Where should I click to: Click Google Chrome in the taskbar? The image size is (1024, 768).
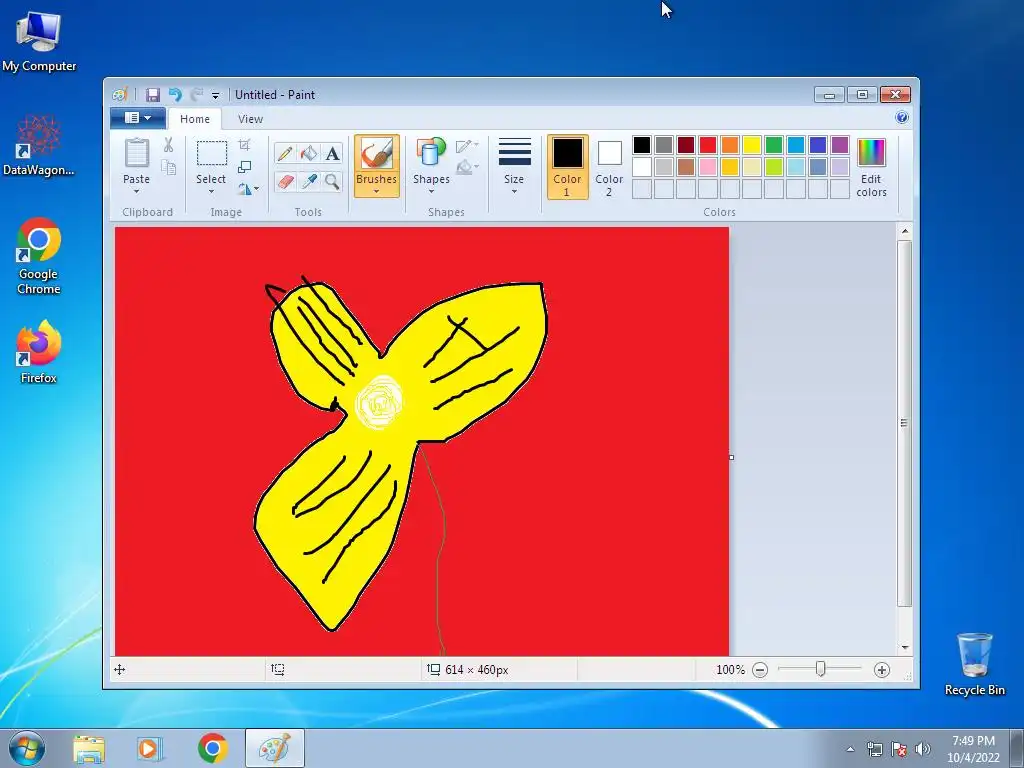pos(212,749)
